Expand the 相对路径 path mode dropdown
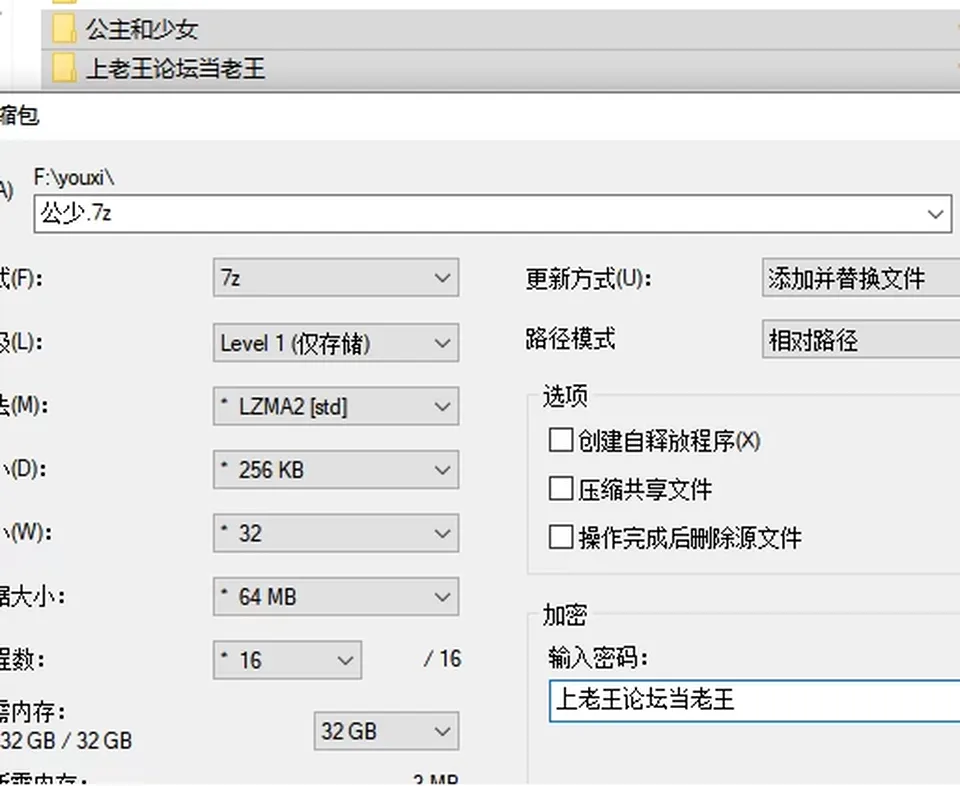960x786 pixels. point(861,339)
